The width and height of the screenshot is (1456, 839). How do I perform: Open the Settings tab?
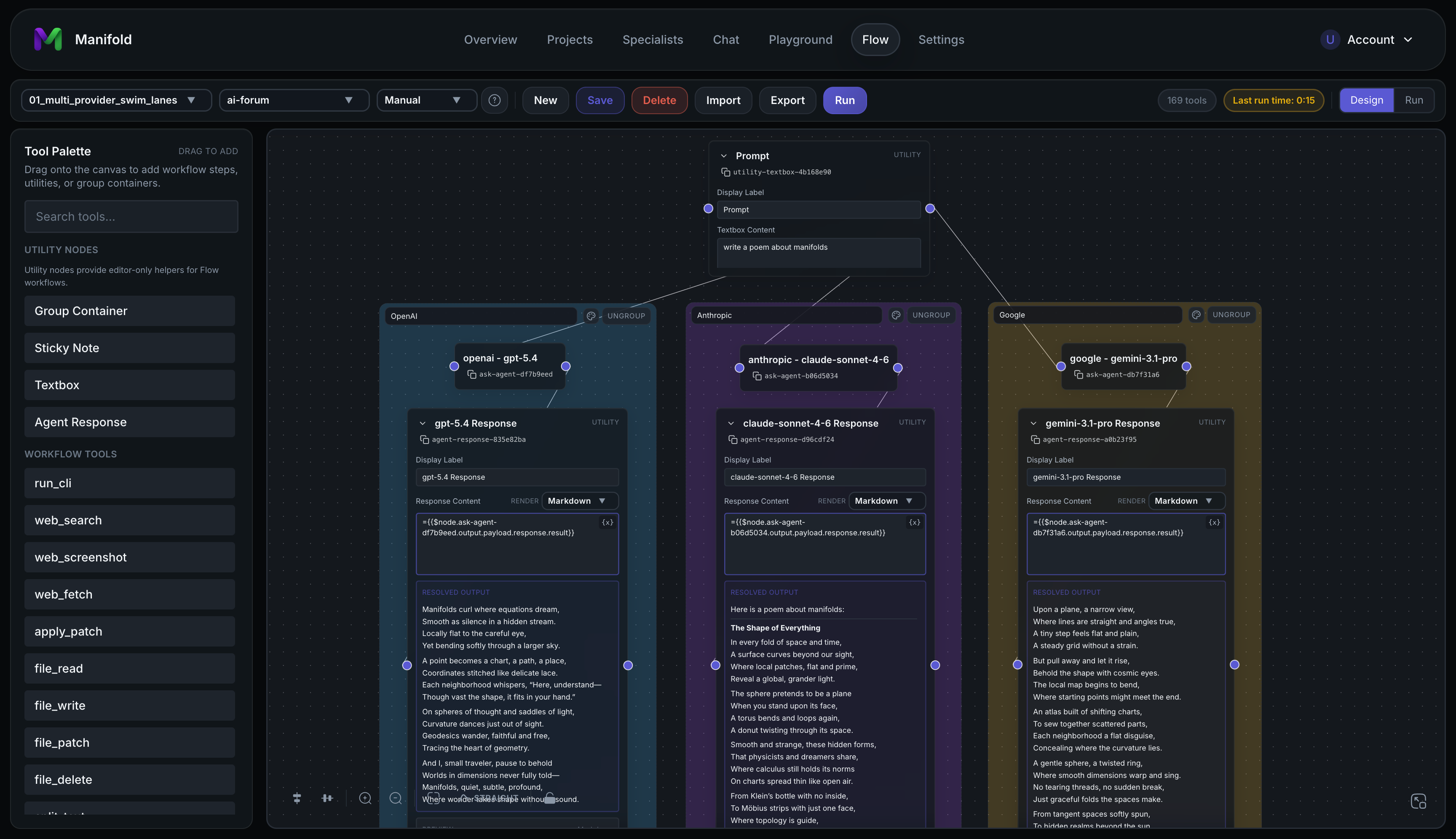[941, 40]
